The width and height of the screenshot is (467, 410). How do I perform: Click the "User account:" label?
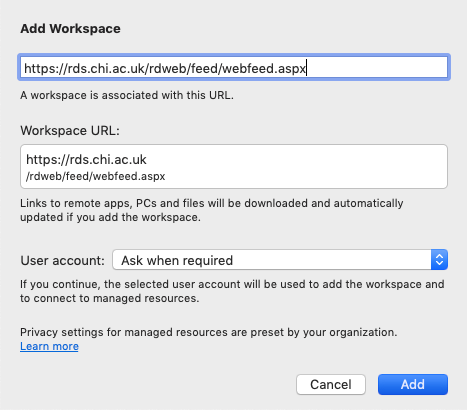(63, 260)
